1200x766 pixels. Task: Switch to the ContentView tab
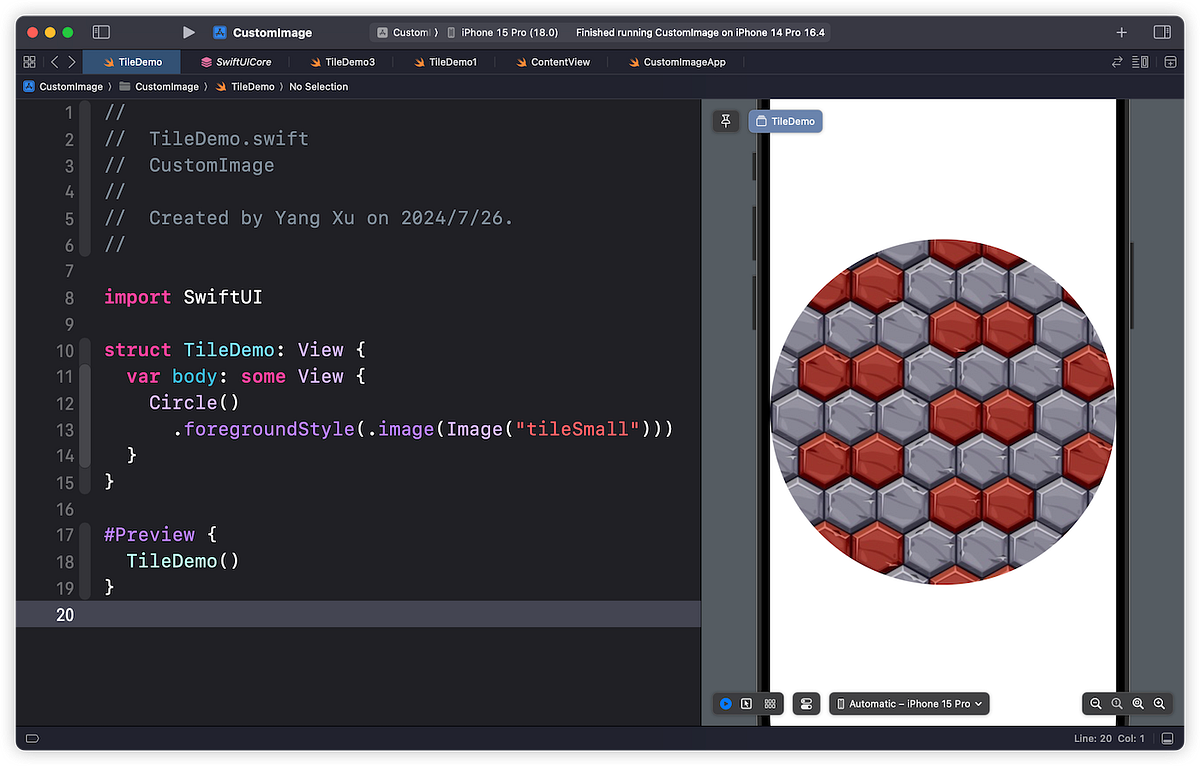(x=553, y=61)
